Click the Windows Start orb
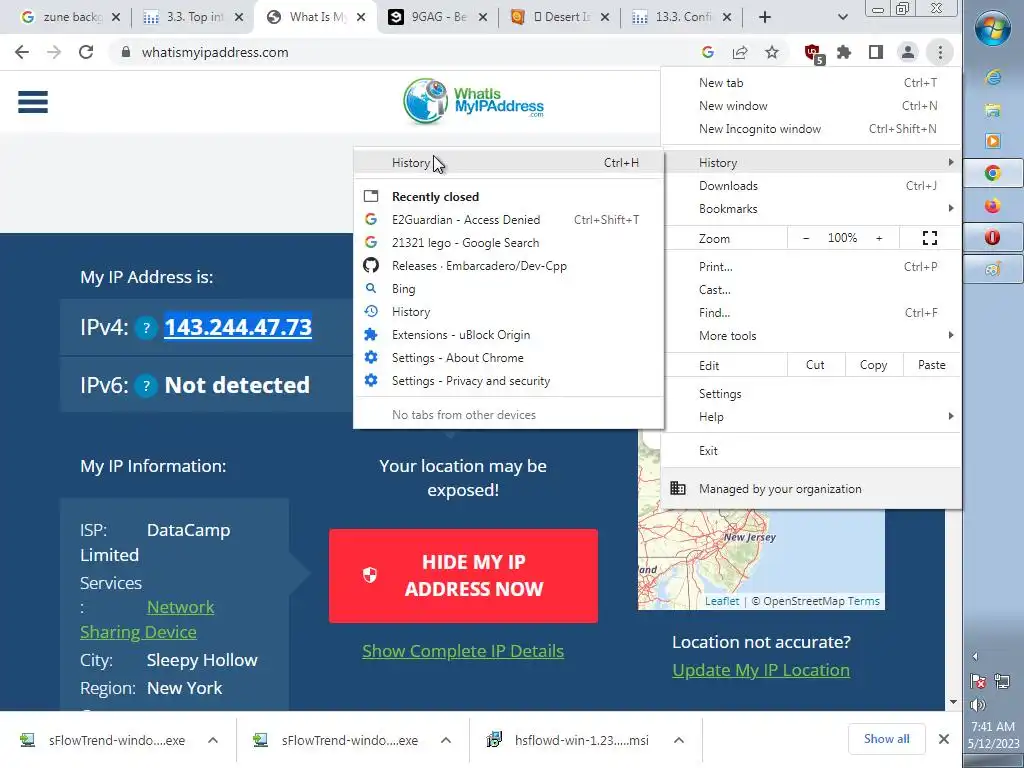 pos(993,29)
